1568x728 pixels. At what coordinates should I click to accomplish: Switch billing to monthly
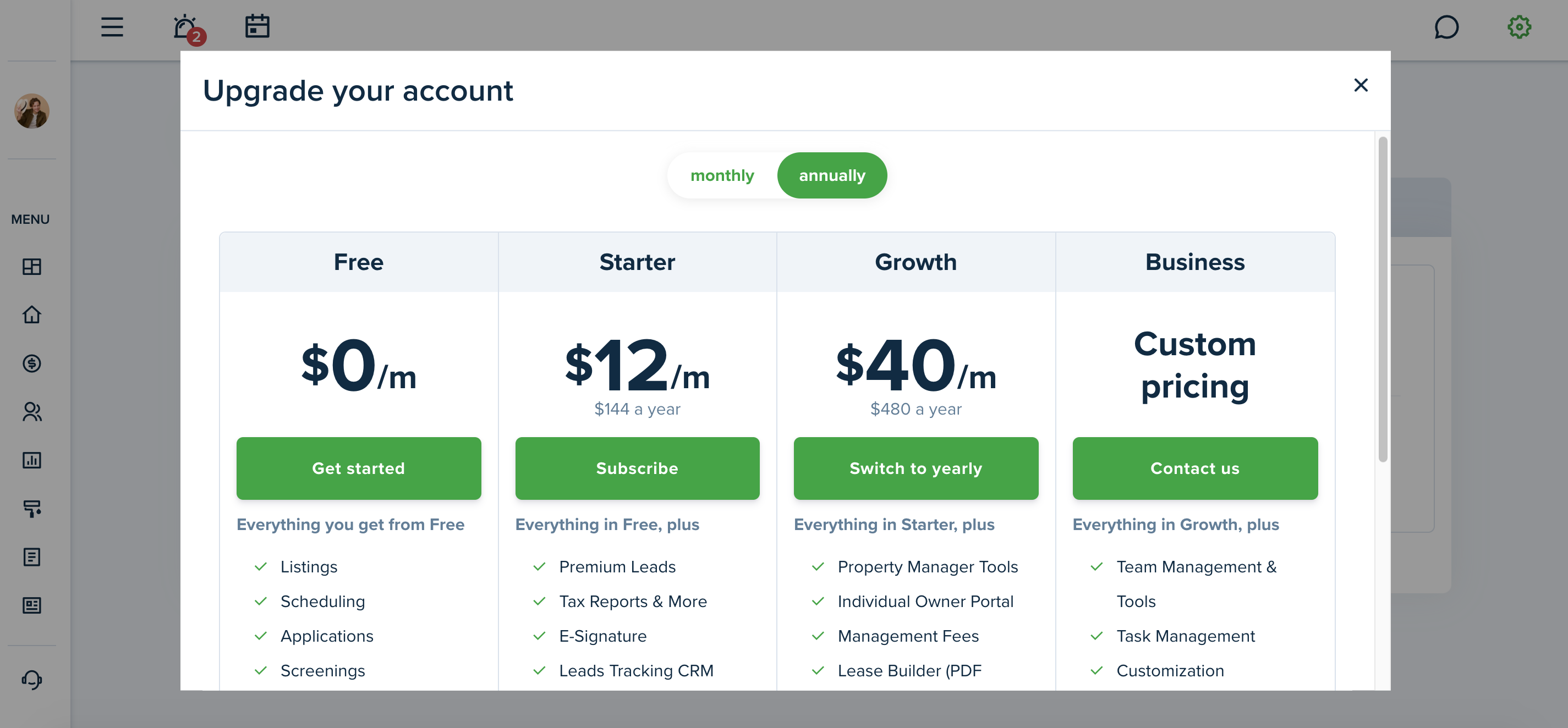pos(722,175)
